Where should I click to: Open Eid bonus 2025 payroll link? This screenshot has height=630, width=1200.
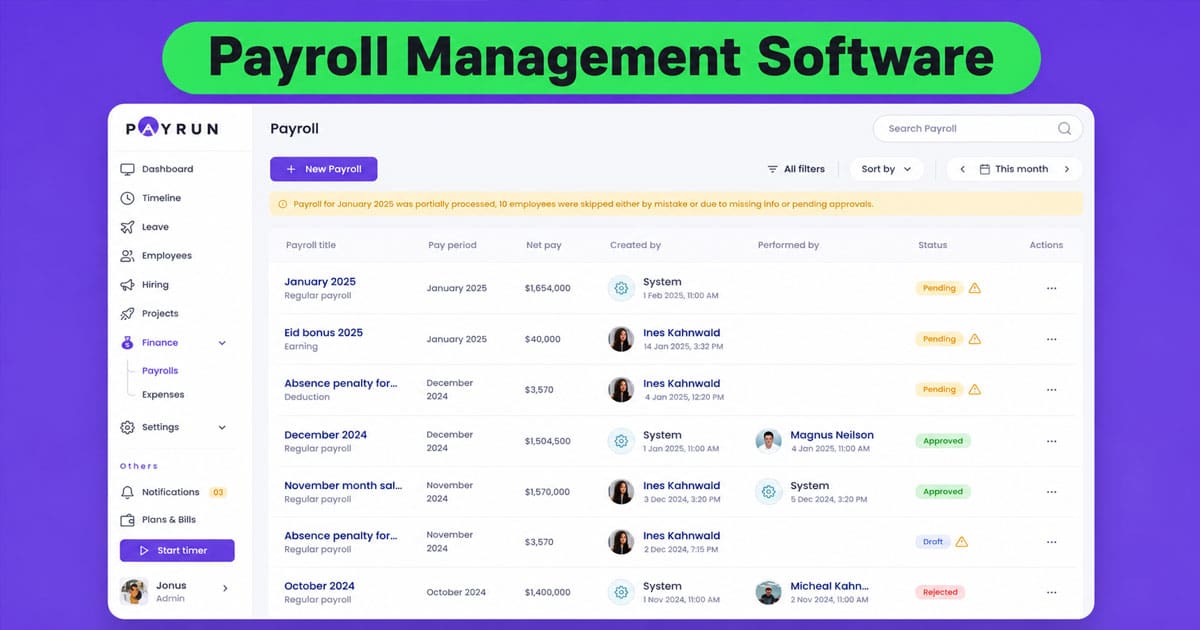[x=324, y=333]
